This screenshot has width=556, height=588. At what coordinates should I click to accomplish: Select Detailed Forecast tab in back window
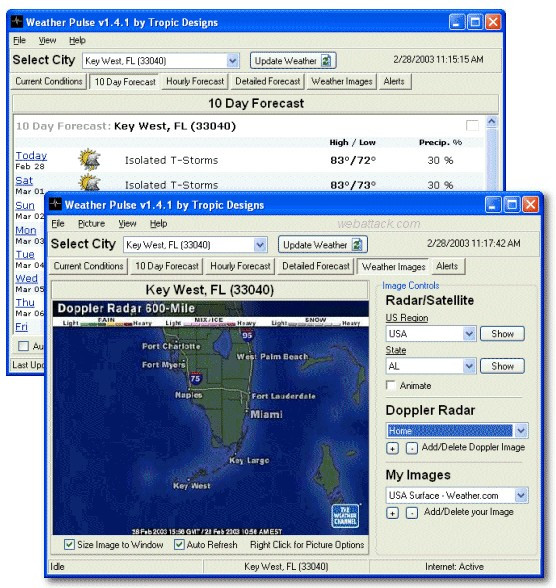pyautogui.click(x=267, y=81)
